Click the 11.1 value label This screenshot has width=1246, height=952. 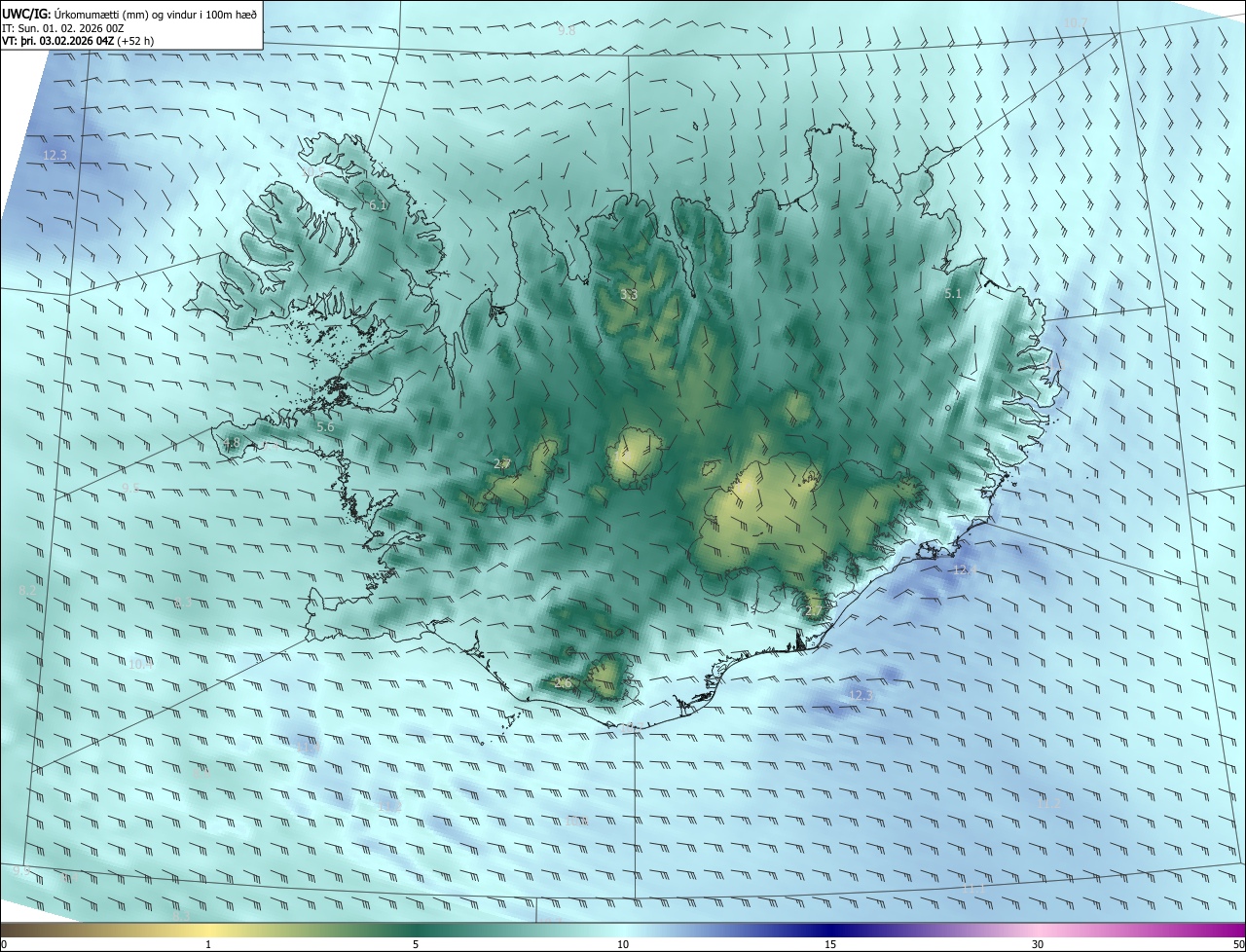tap(973, 887)
